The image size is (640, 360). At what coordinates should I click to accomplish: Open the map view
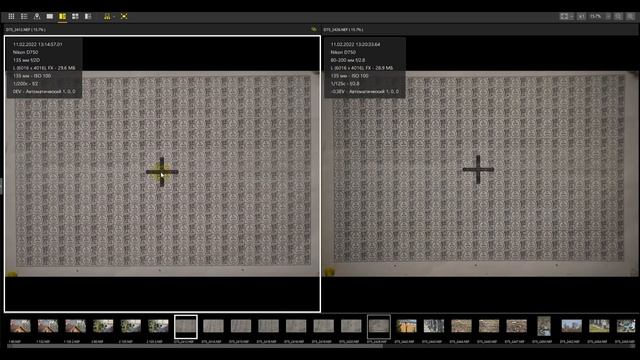click(x=37, y=16)
